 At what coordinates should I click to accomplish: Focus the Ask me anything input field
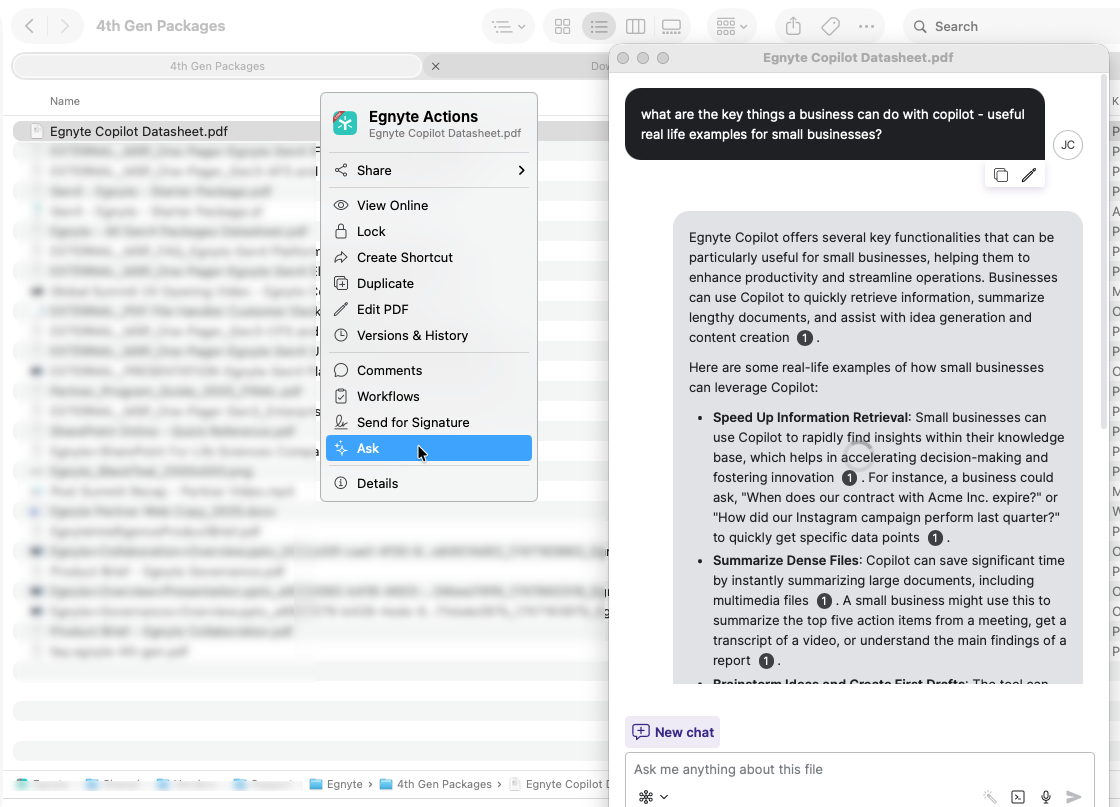pos(859,769)
